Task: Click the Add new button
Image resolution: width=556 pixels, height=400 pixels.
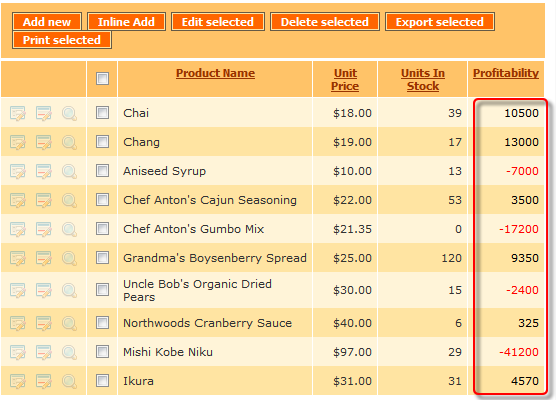Action: [47, 22]
